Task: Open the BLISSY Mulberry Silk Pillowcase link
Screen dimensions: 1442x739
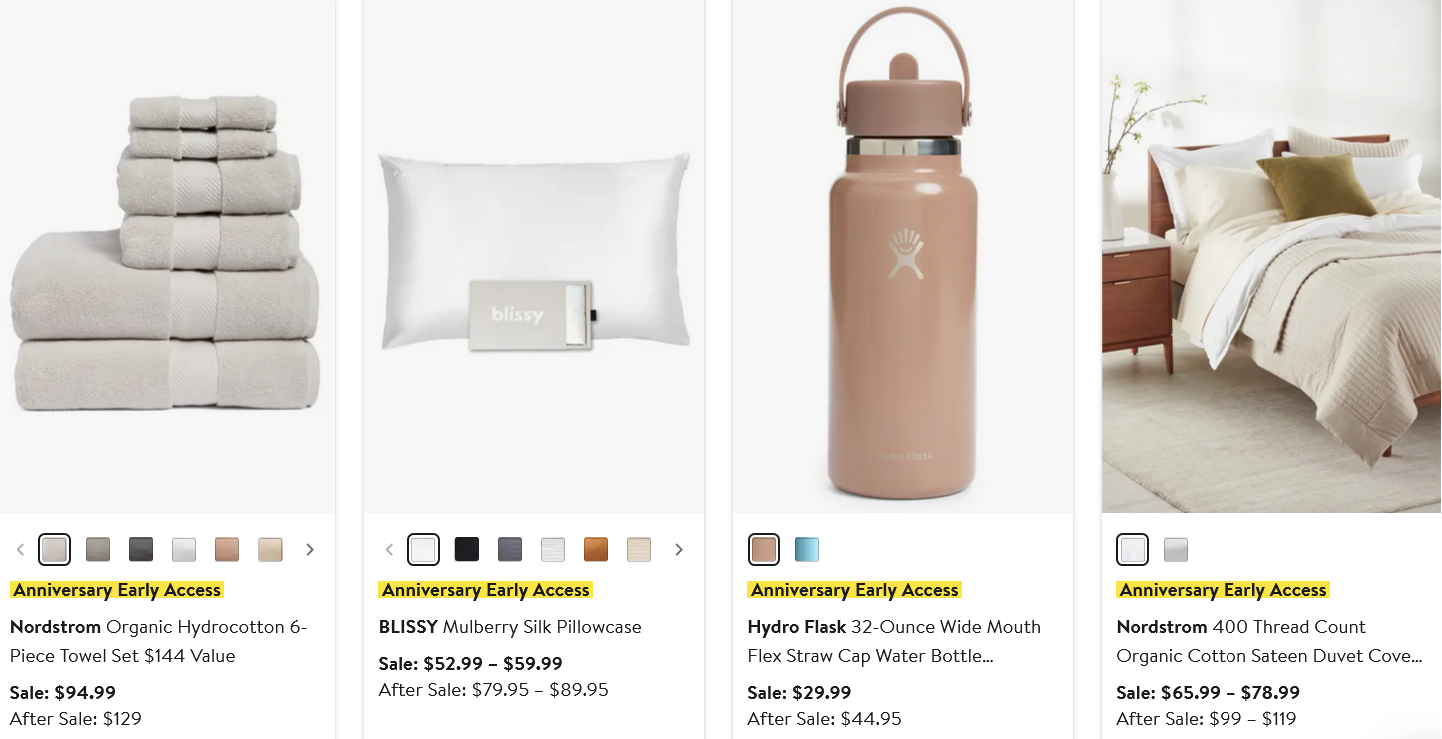Action: point(510,627)
